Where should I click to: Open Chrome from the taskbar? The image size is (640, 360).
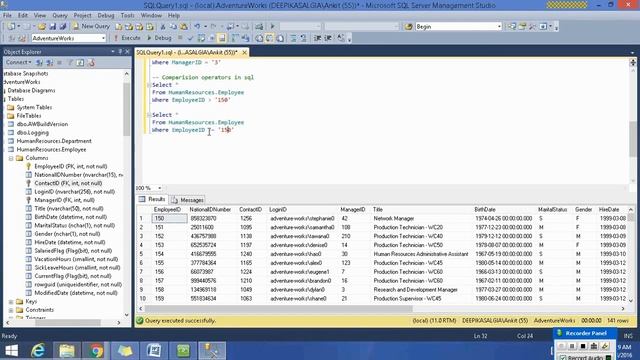pyautogui.click(x=96, y=351)
